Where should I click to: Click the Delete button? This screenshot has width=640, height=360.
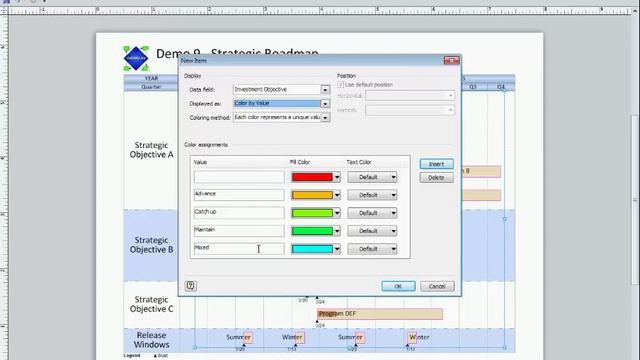point(436,178)
